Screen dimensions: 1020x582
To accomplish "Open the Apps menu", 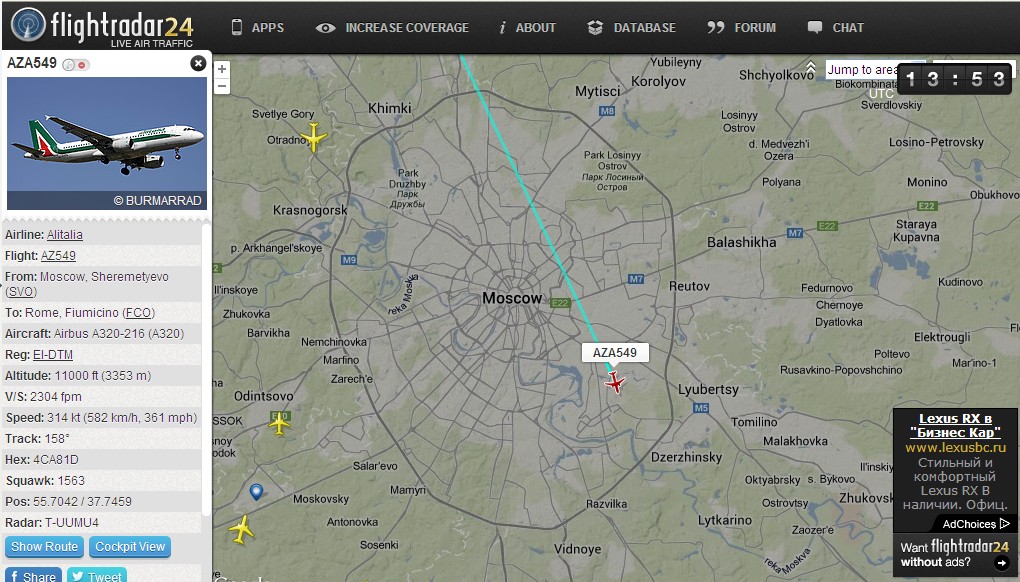I will (258, 27).
